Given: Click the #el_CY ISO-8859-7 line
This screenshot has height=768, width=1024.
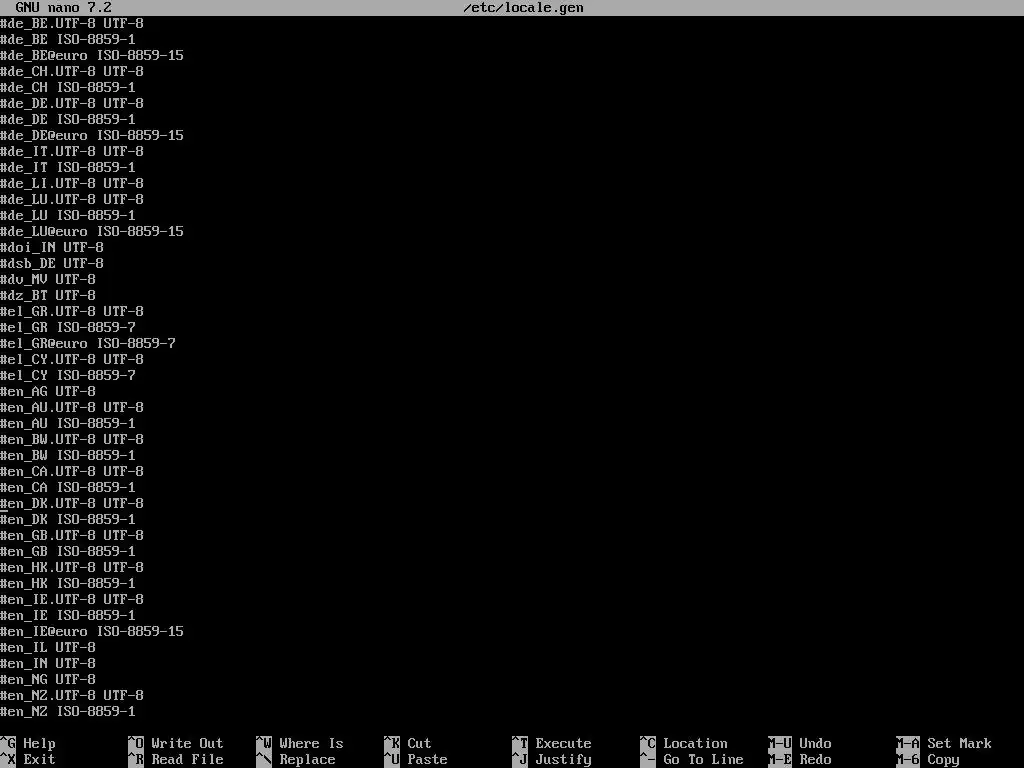Looking at the screenshot, I should click(68, 376).
